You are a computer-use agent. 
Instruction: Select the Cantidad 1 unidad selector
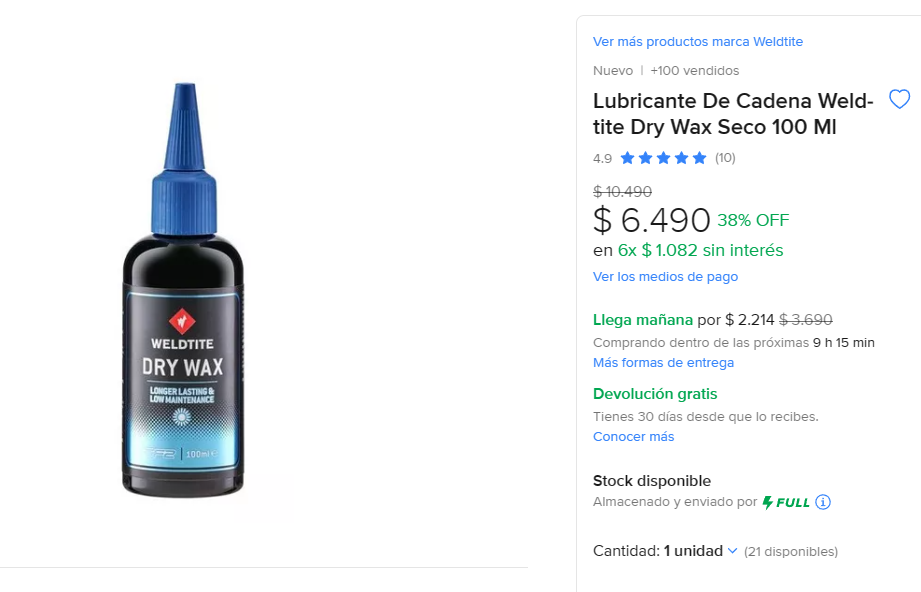coord(664,551)
